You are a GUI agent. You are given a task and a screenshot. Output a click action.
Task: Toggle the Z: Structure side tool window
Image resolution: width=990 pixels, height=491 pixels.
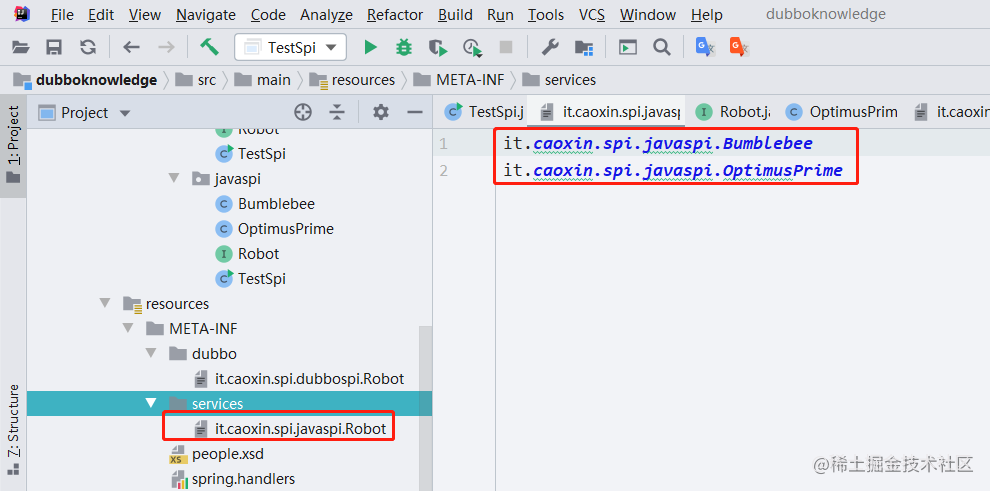click(x=13, y=429)
